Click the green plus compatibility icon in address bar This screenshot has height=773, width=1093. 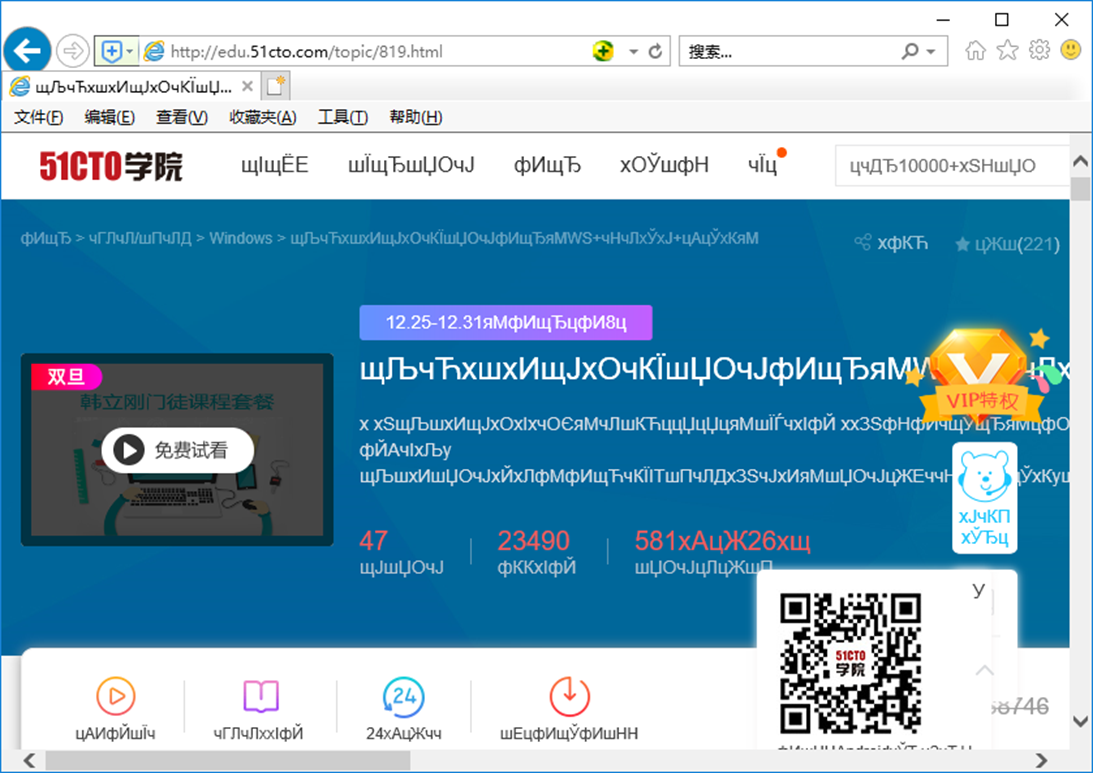click(x=603, y=51)
